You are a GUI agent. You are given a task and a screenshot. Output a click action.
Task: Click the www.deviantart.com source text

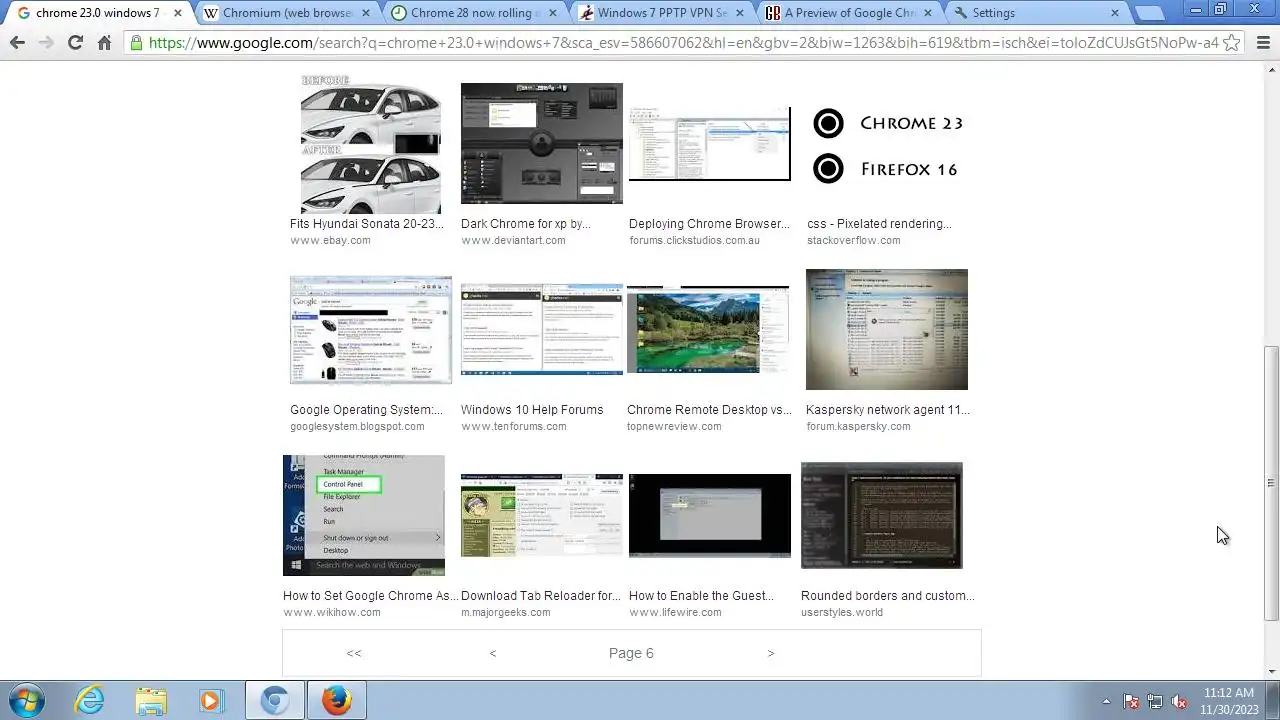pyautogui.click(x=513, y=240)
